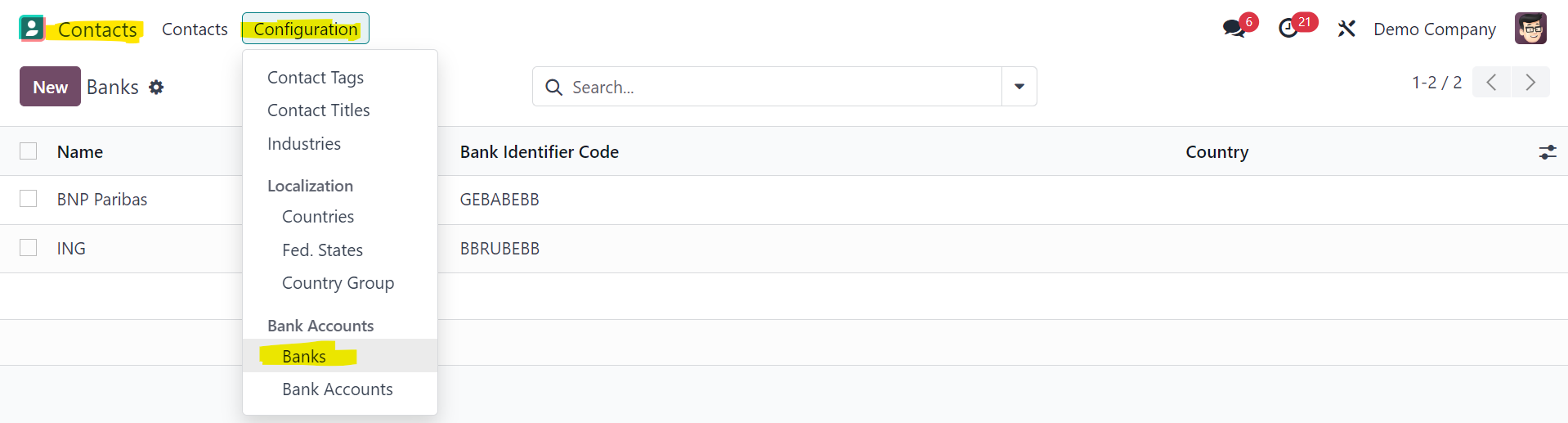This screenshot has width=1568, height=423.
Task: Select Contact Tags from the menu
Action: pos(316,78)
